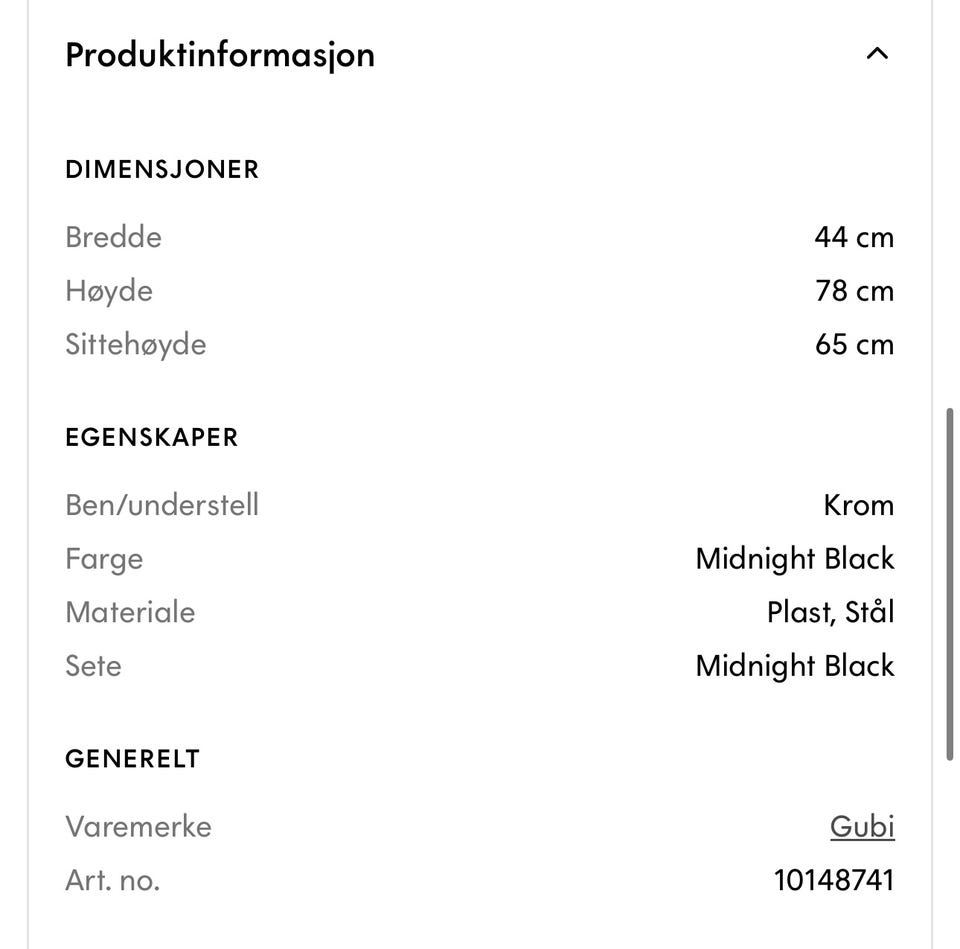Select the 65 cm seat height value
The height and width of the screenshot is (949, 960).
coord(854,344)
